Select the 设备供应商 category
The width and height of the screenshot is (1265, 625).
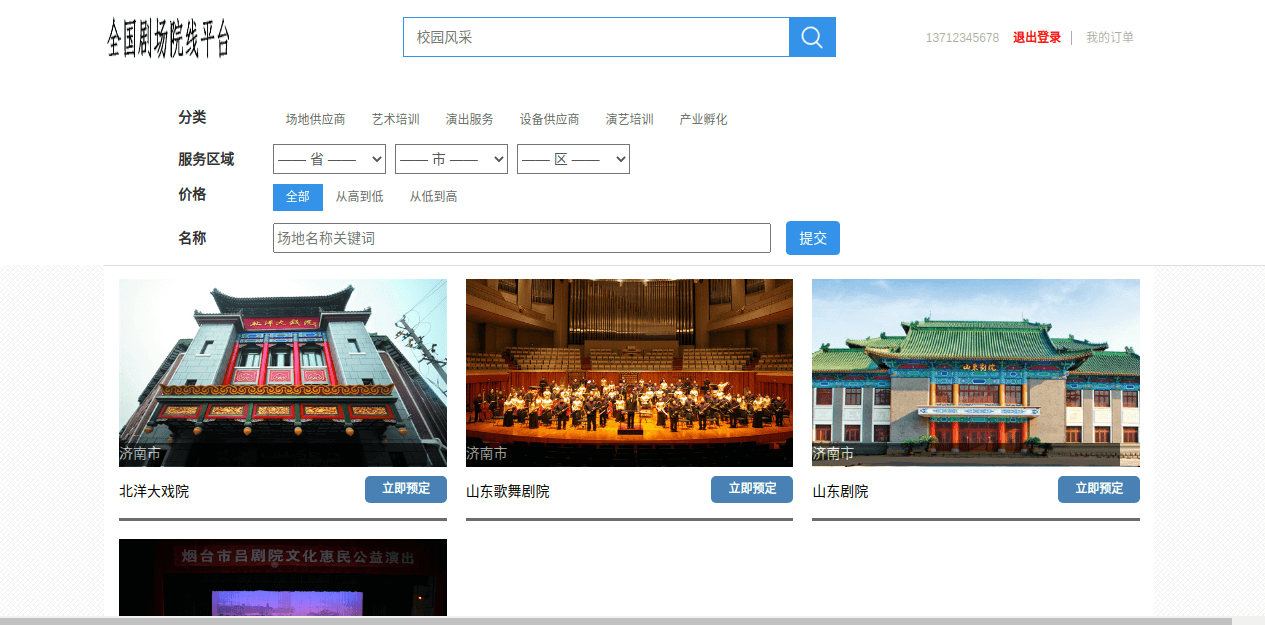[x=550, y=119]
